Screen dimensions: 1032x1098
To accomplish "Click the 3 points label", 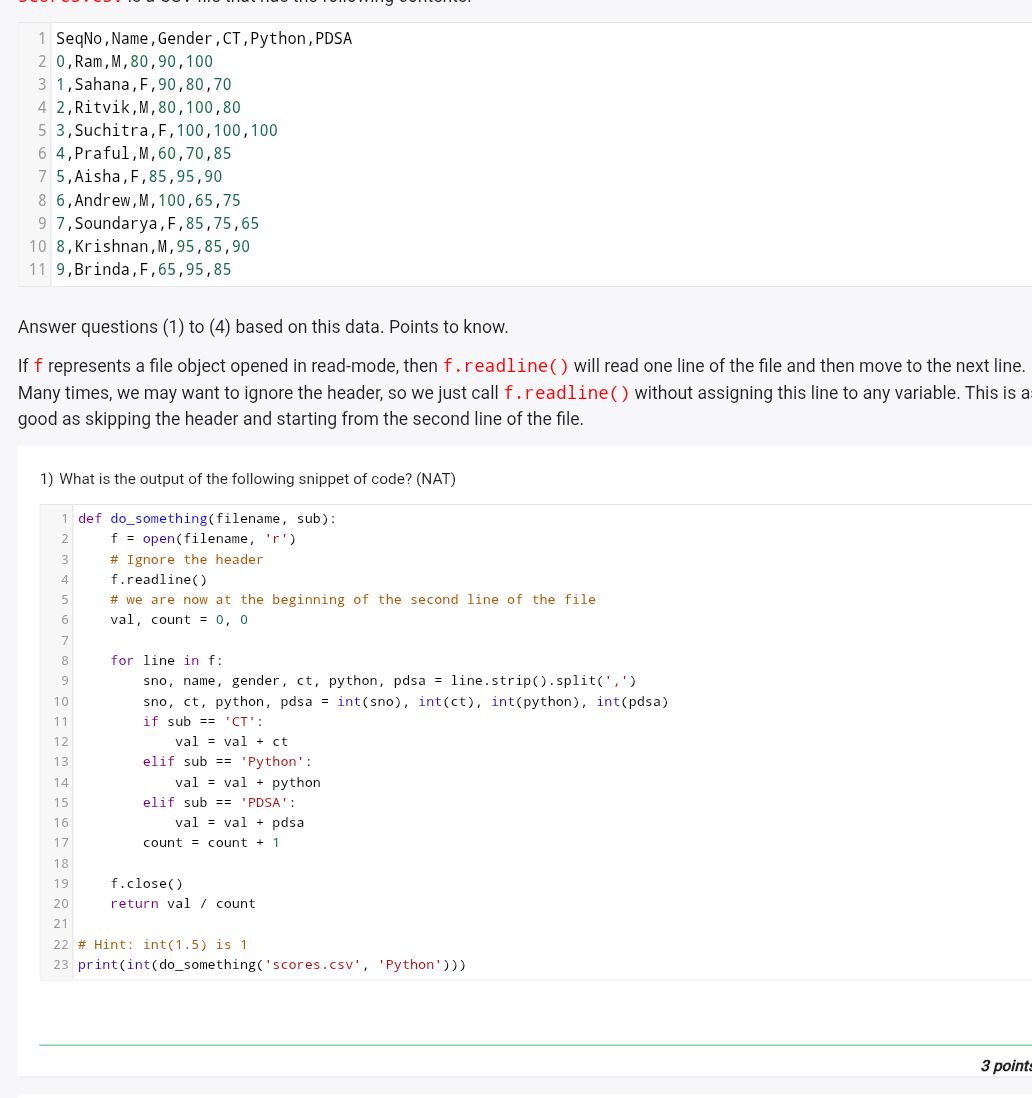I will coord(1005,1066).
